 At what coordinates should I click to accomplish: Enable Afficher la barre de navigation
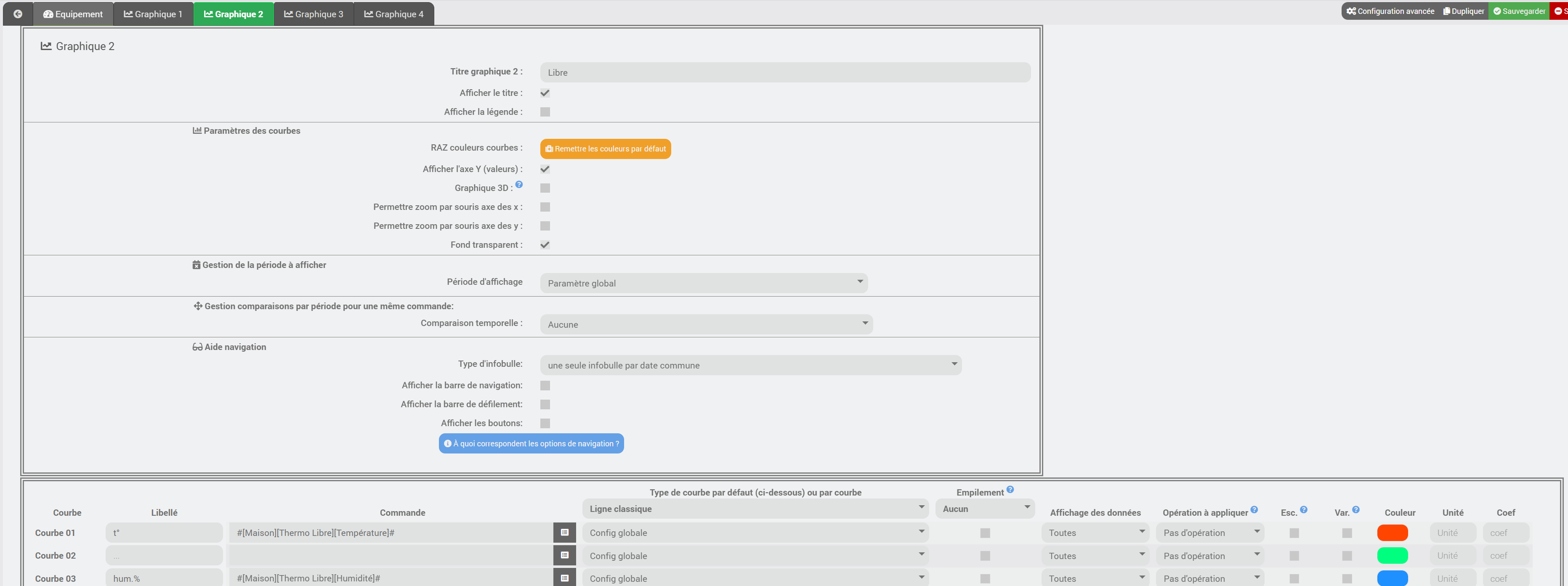545,385
